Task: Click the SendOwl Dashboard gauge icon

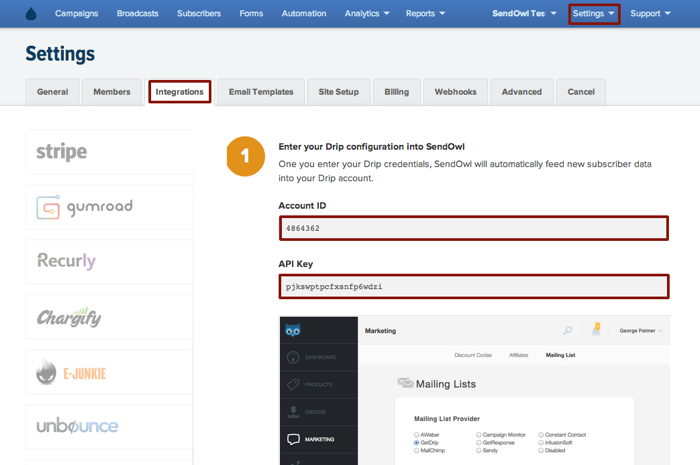Action: pos(293,357)
